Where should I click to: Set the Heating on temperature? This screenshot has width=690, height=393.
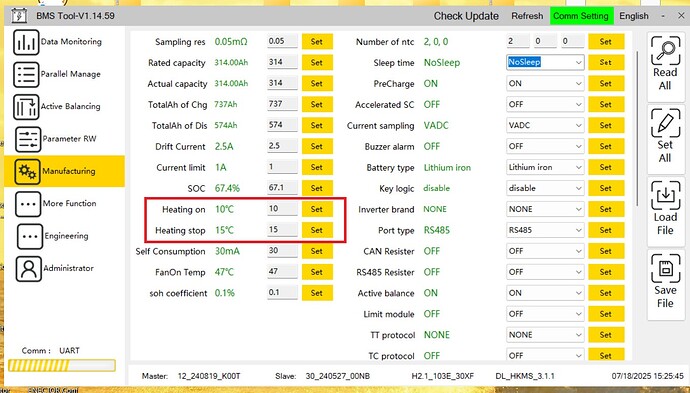point(317,209)
